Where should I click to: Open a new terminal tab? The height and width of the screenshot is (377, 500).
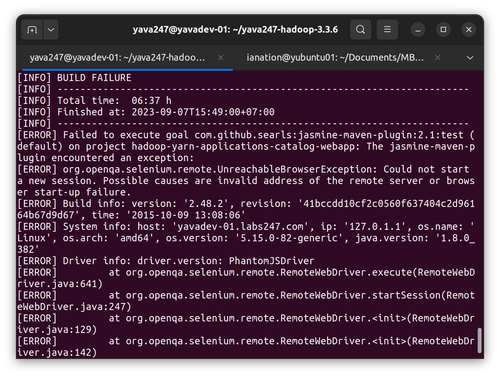(32, 30)
